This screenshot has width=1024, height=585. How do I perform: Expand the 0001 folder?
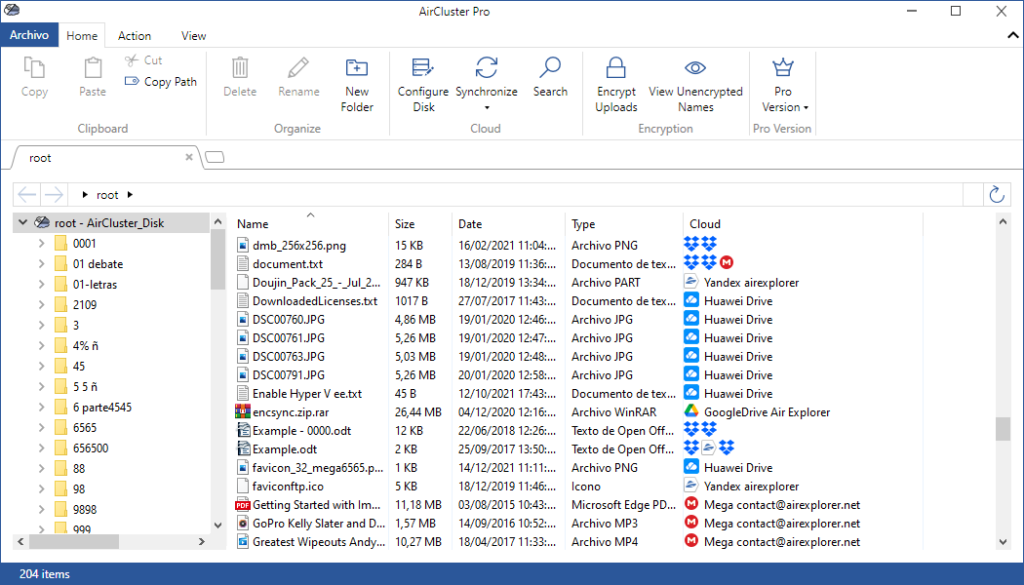(41, 244)
